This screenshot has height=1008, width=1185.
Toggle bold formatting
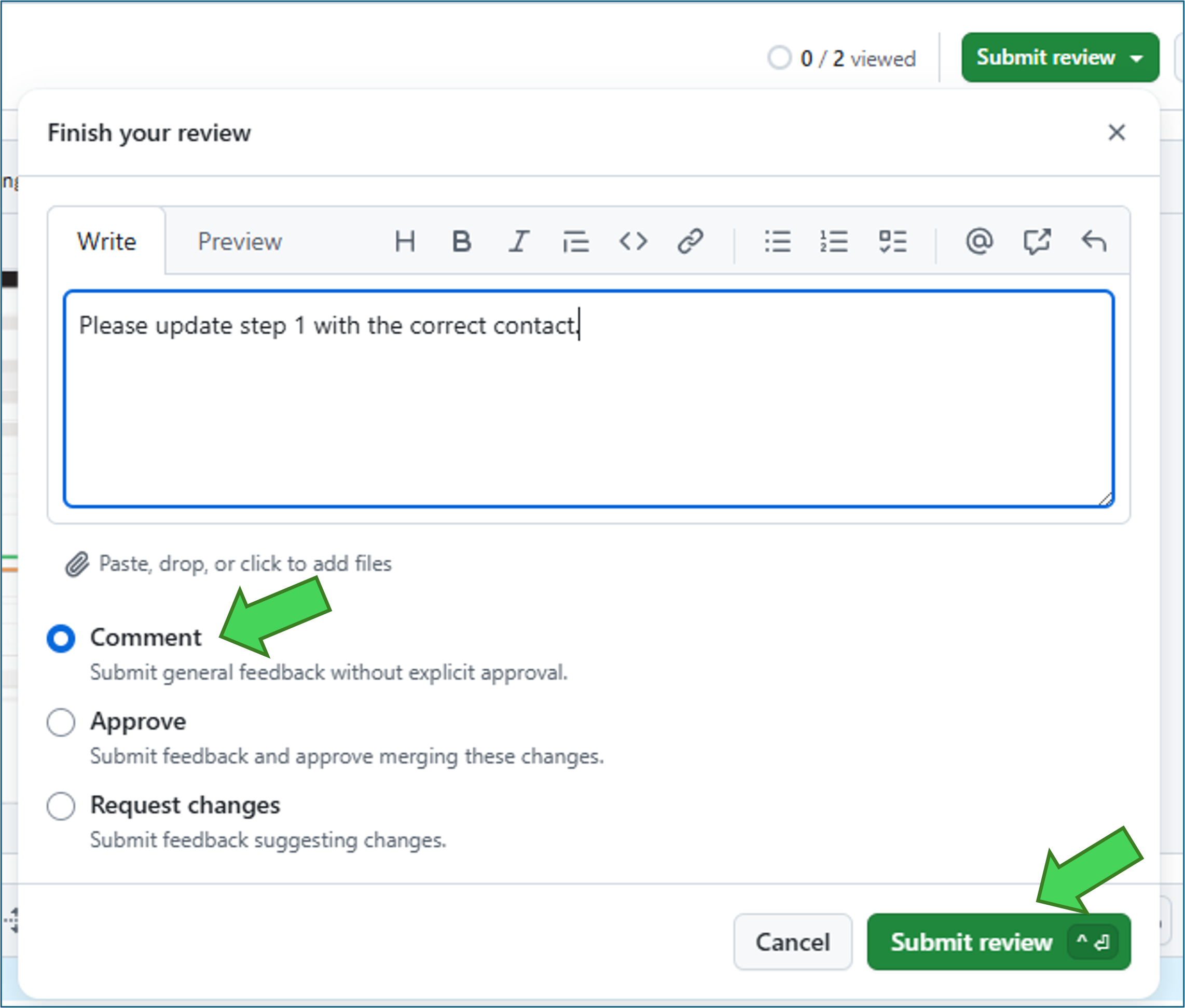[x=462, y=241]
